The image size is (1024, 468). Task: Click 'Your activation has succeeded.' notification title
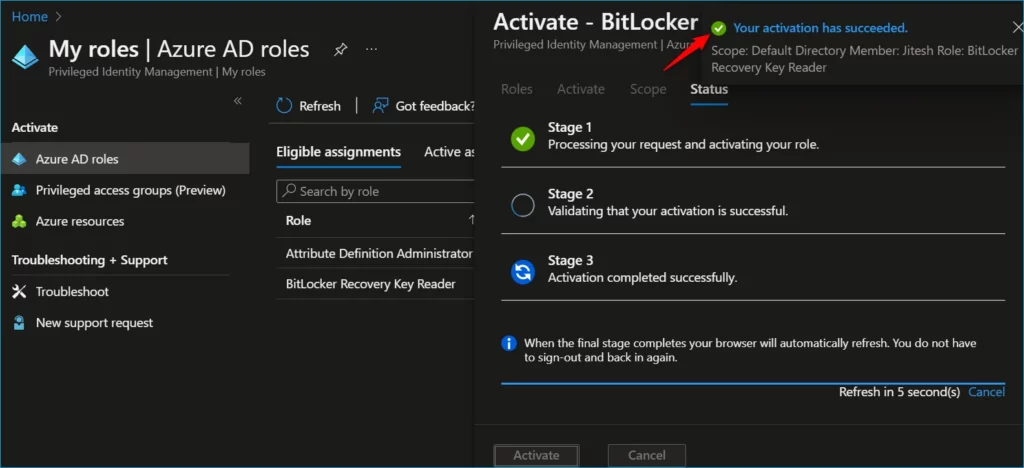820,28
